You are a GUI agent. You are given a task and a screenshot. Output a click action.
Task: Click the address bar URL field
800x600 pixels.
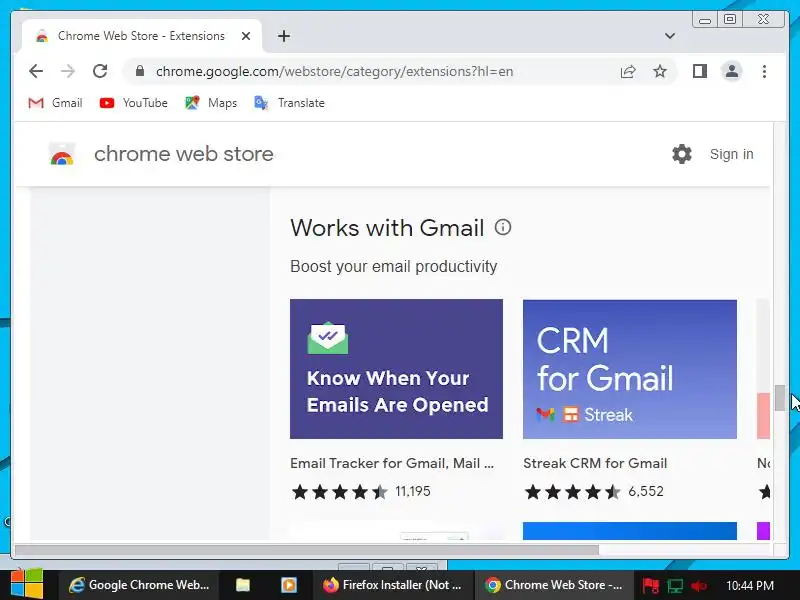[x=334, y=71]
